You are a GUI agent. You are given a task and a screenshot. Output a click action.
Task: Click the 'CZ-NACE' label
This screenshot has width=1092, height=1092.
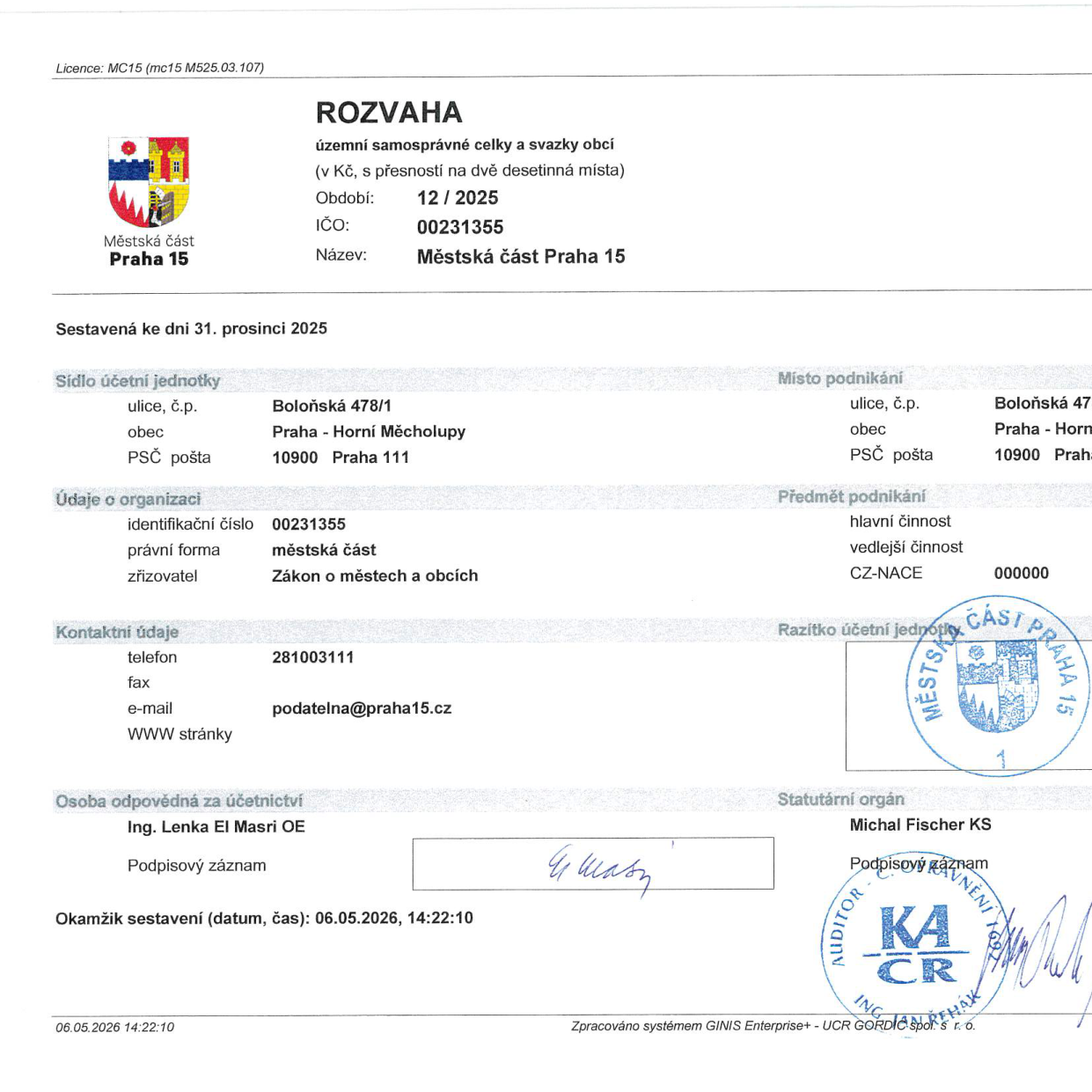(886, 573)
